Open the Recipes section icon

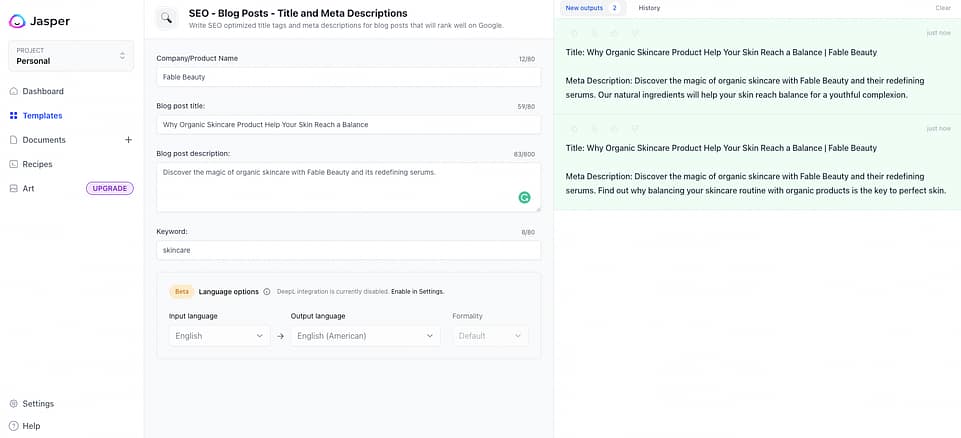pyautogui.click(x=13, y=164)
